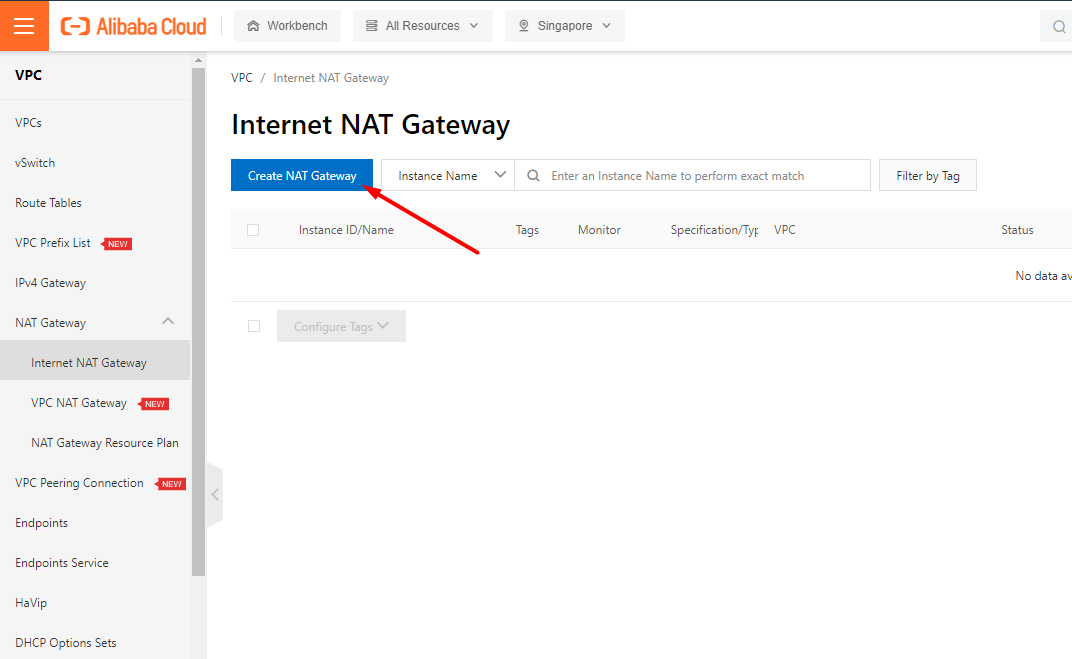Open the hamburger navigation menu
Image resolution: width=1072 pixels, height=659 pixels.
click(24, 26)
